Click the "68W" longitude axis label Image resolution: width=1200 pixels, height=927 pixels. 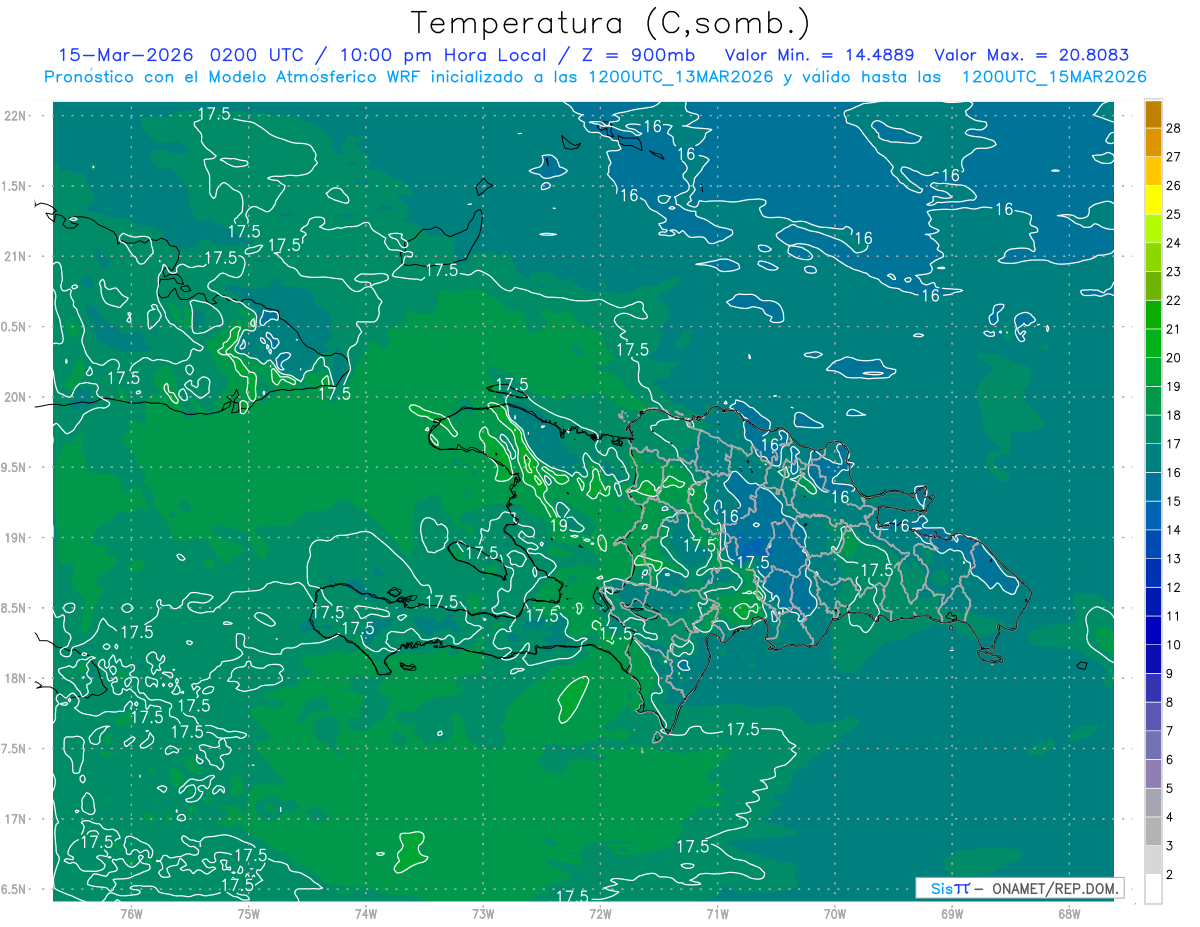[1069, 914]
